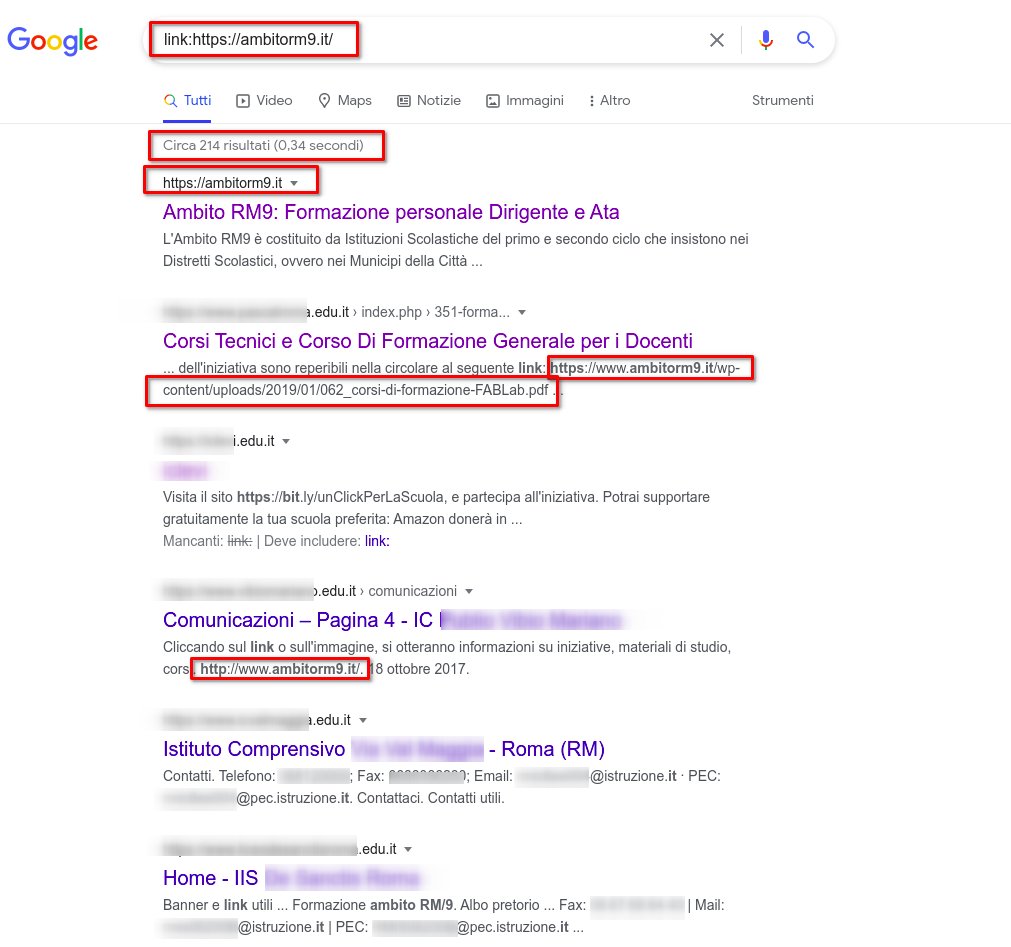The width and height of the screenshot is (1011, 947).
Task: Submit search with the magnifying glass icon
Action: pyautogui.click(x=805, y=40)
